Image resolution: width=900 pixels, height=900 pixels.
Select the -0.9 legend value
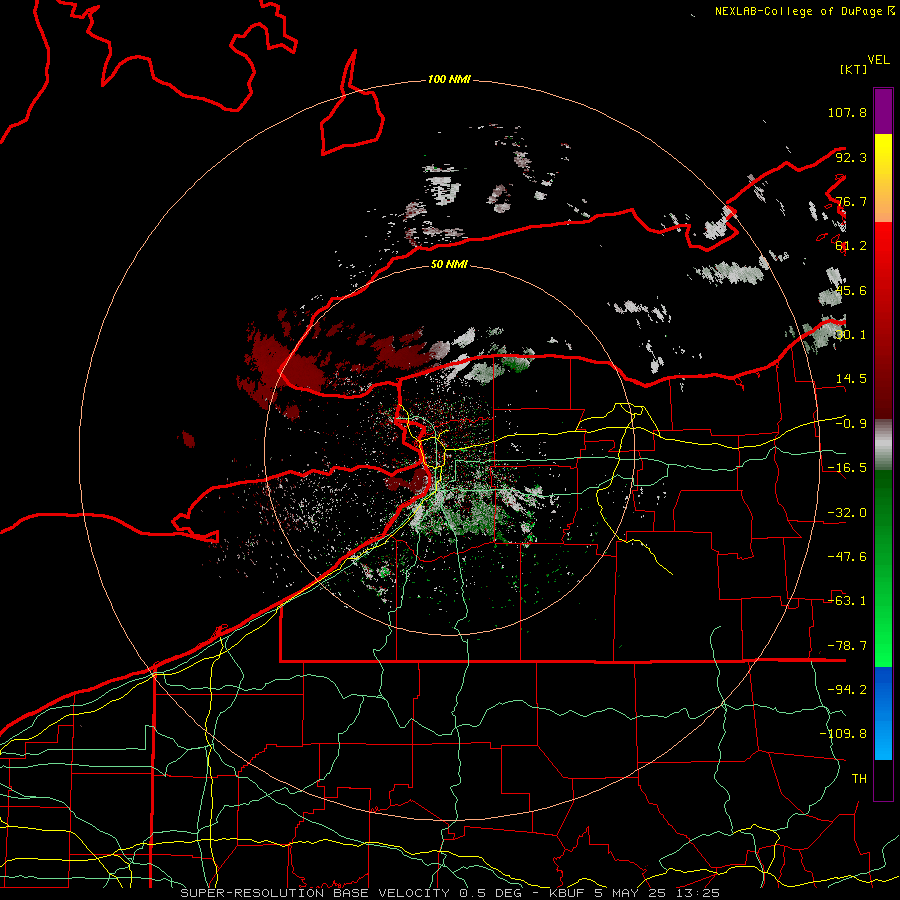(x=851, y=424)
